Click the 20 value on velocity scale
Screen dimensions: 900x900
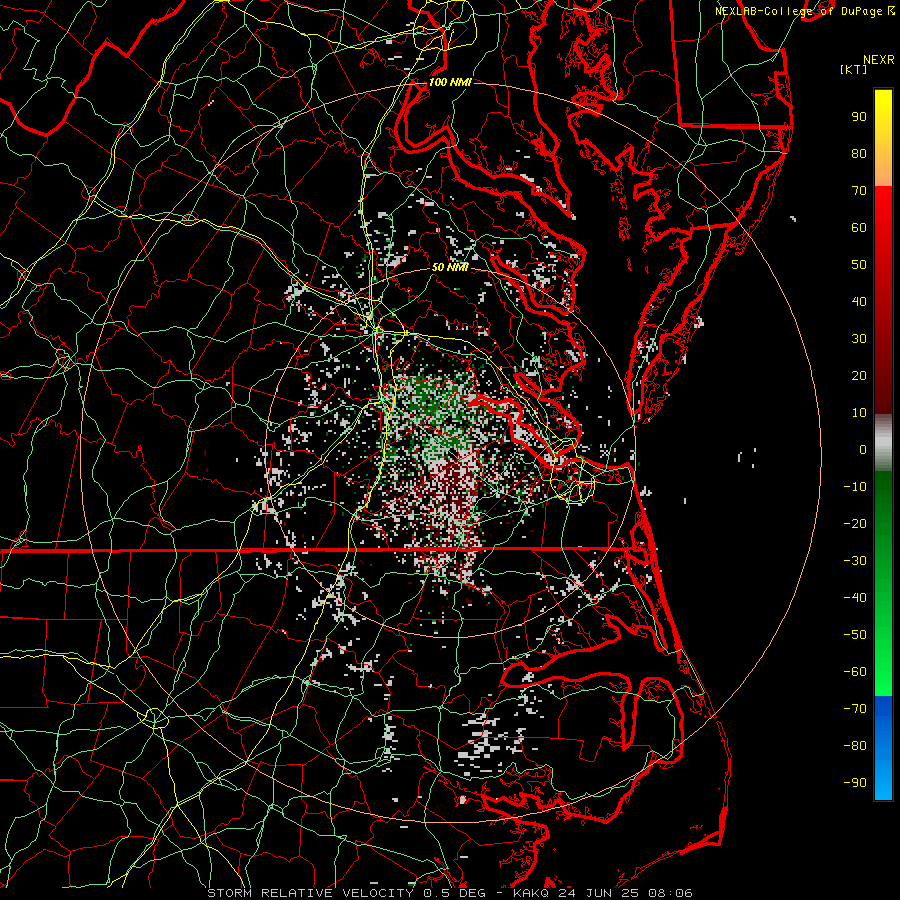tap(859, 376)
